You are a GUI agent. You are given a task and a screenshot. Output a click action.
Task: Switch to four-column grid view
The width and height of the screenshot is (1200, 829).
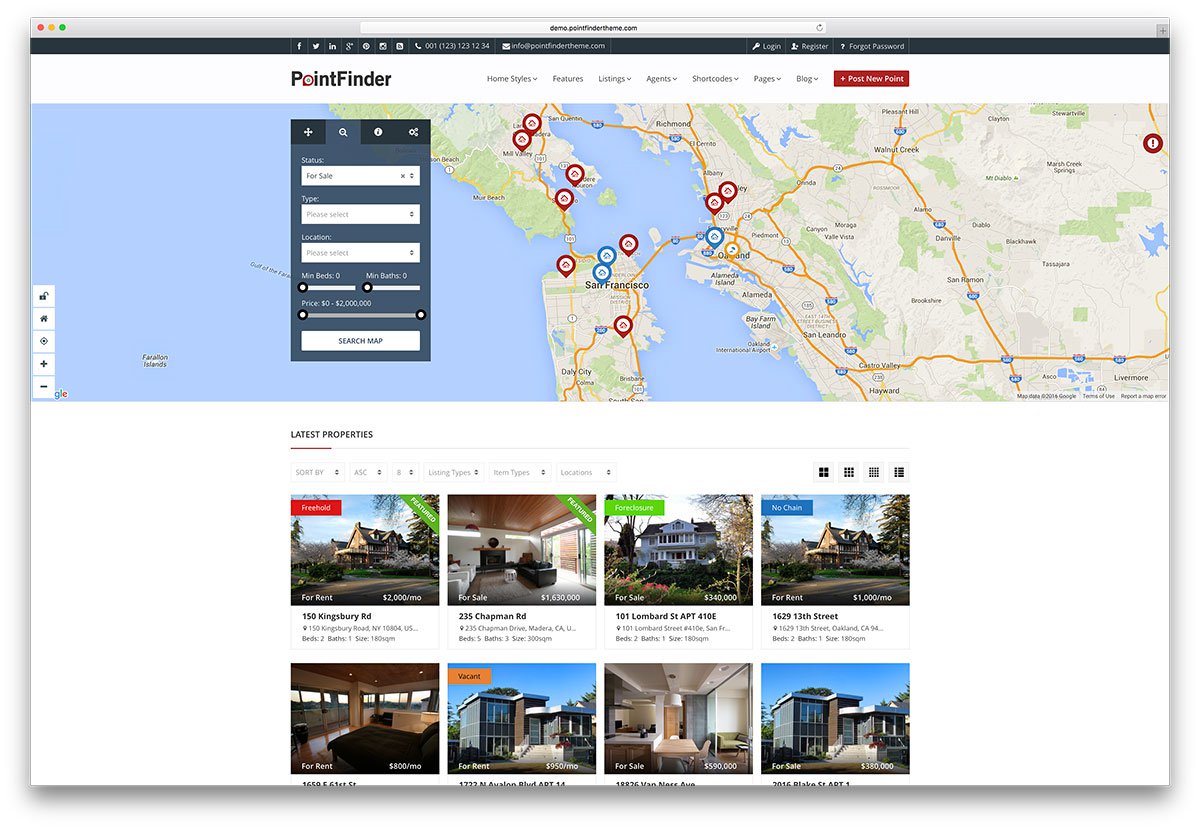[x=874, y=472]
